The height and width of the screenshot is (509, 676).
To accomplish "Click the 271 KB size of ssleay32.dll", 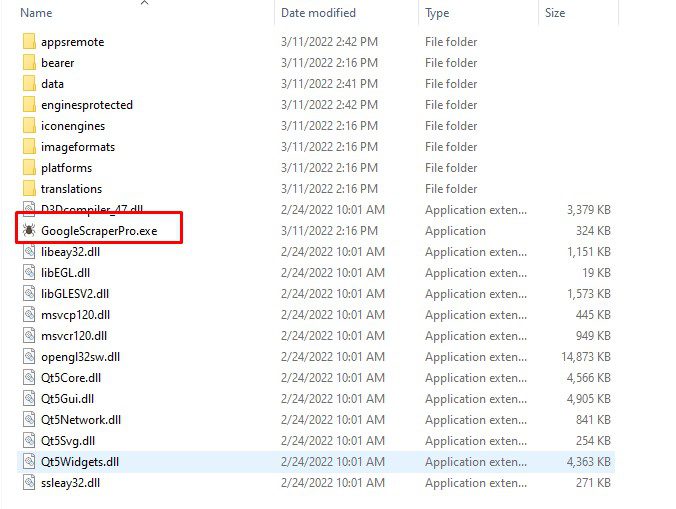I will 593,483.
